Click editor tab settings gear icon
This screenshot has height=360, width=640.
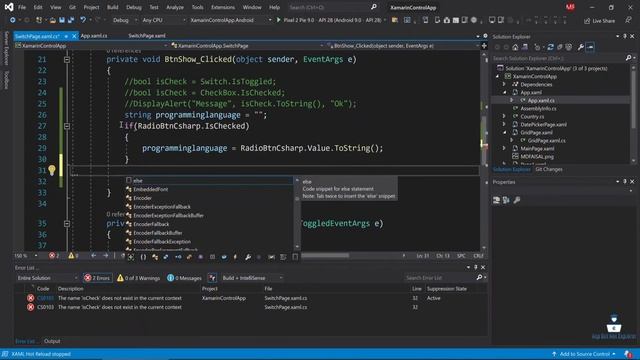[x=485, y=36]
